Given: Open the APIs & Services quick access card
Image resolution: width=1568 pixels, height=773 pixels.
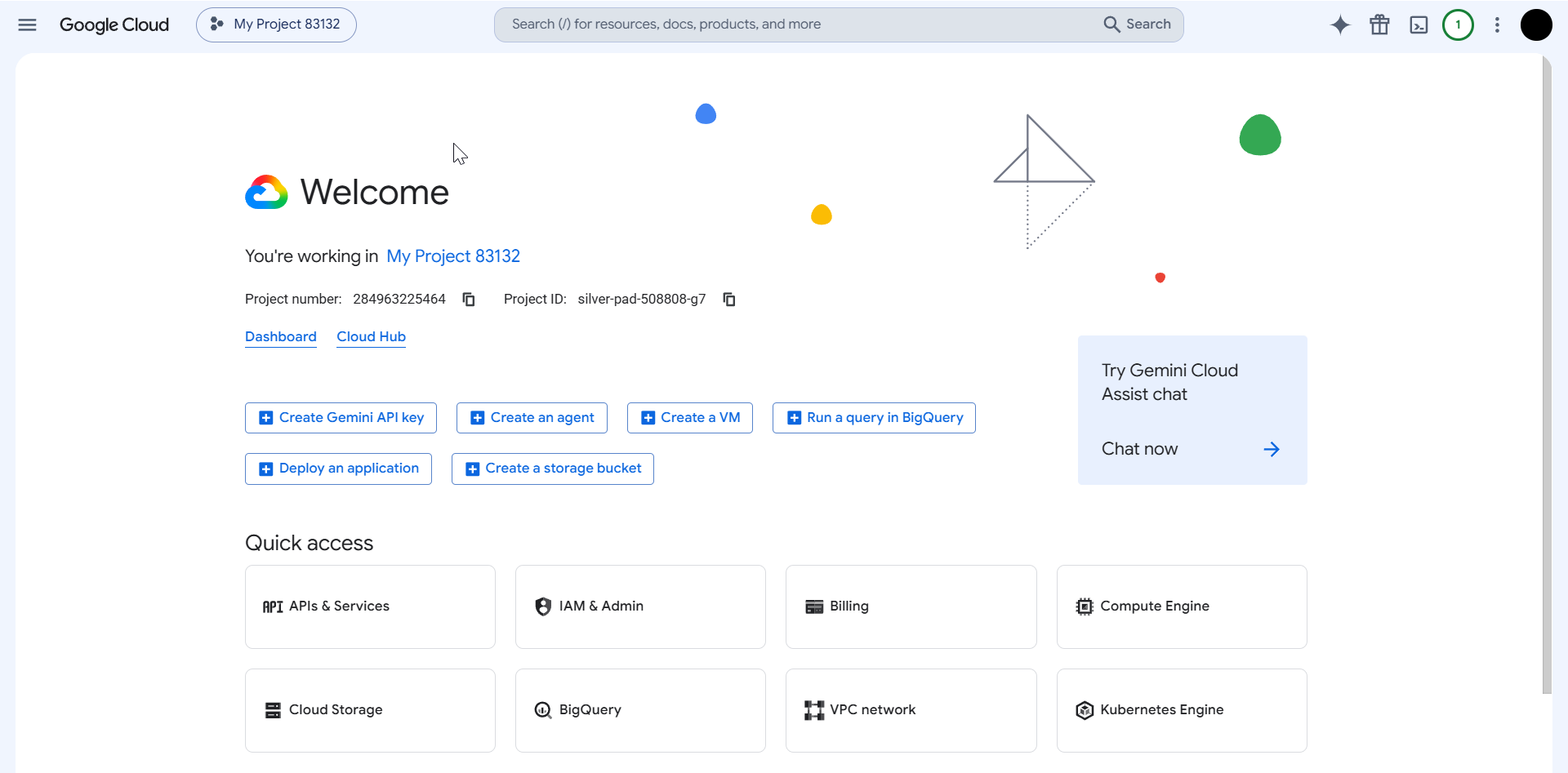Looking at the screenshot, I should point(370,606).
